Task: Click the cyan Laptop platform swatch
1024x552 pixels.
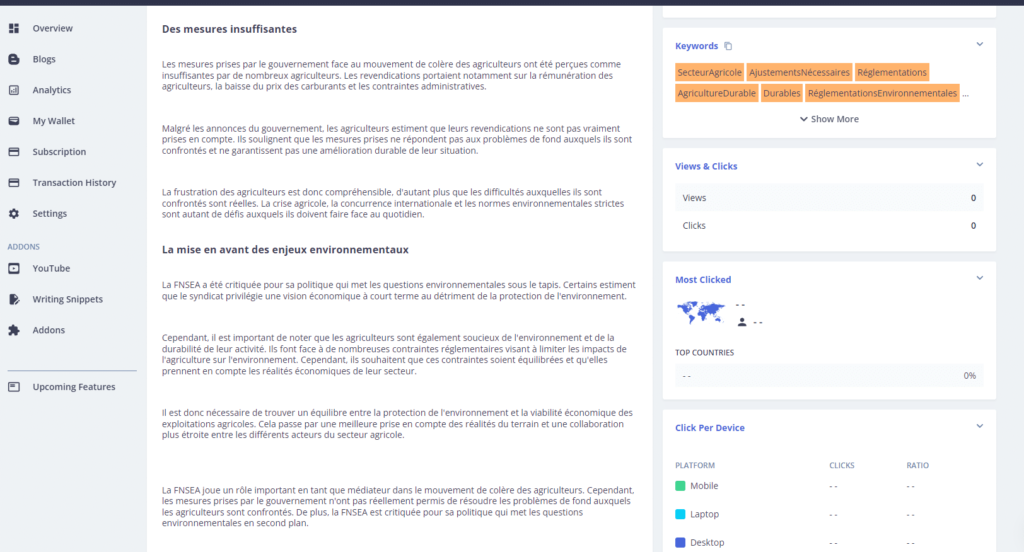Action: click(680, 514)
